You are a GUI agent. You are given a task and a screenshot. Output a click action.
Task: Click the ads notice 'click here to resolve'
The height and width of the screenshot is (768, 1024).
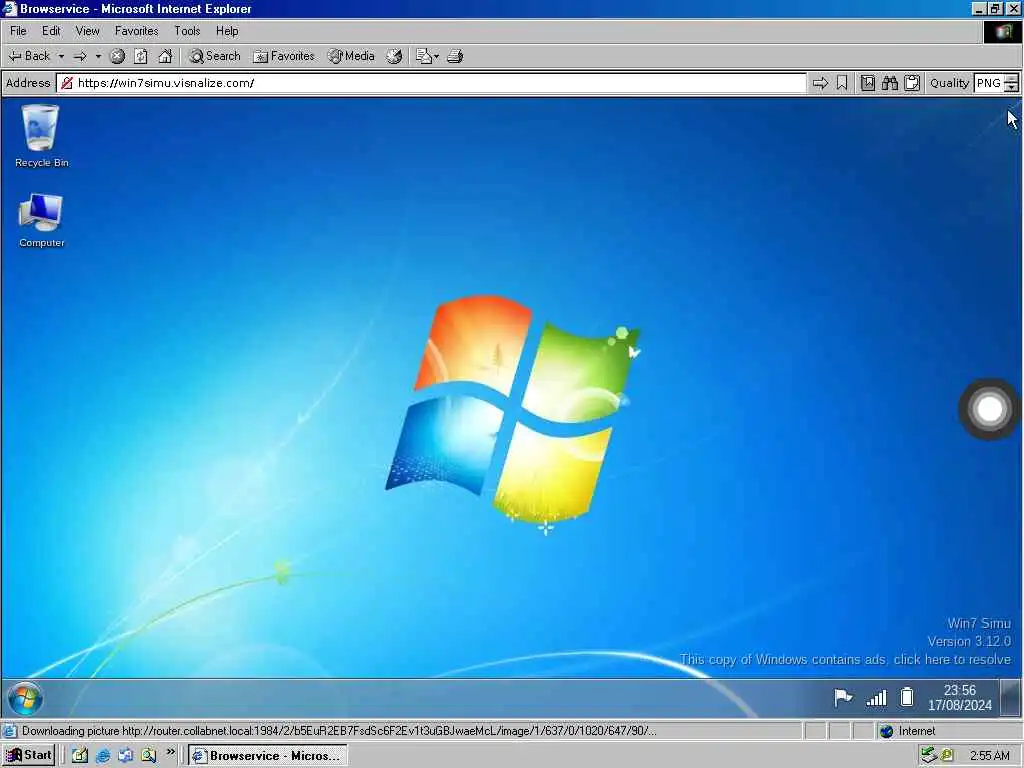tap(845, 660)
